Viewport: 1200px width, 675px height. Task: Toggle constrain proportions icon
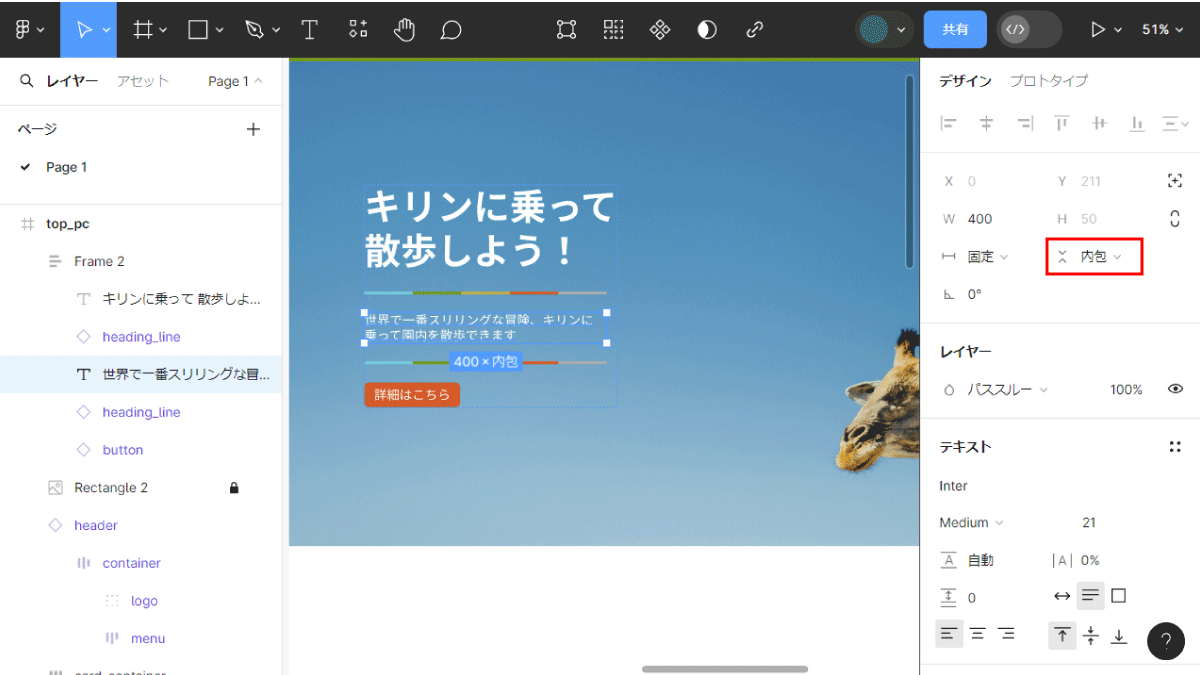click(1175, 218)
